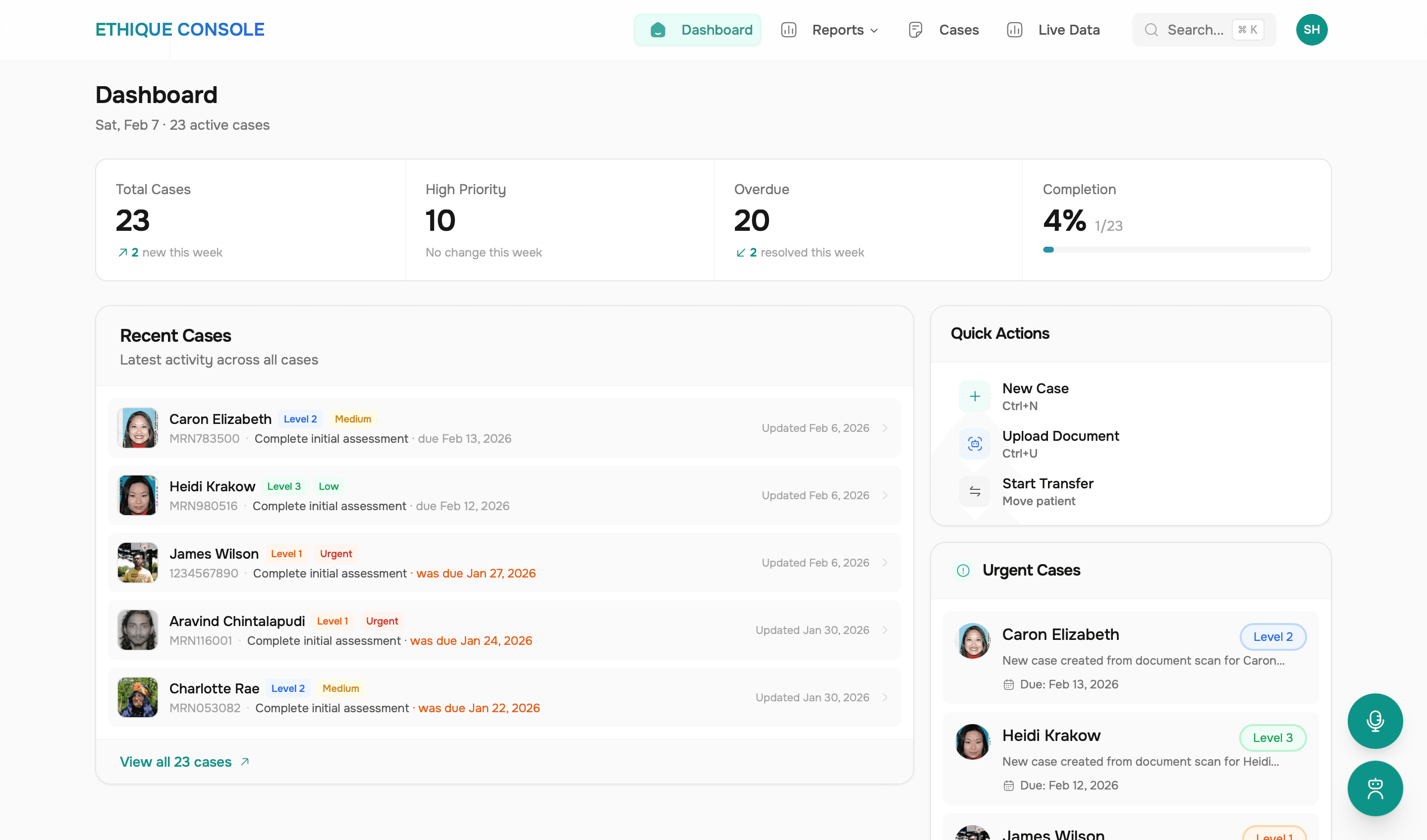Click the Start Transfer arrows icon
The height and width of the screenshot is (840, 1427).
975,491
